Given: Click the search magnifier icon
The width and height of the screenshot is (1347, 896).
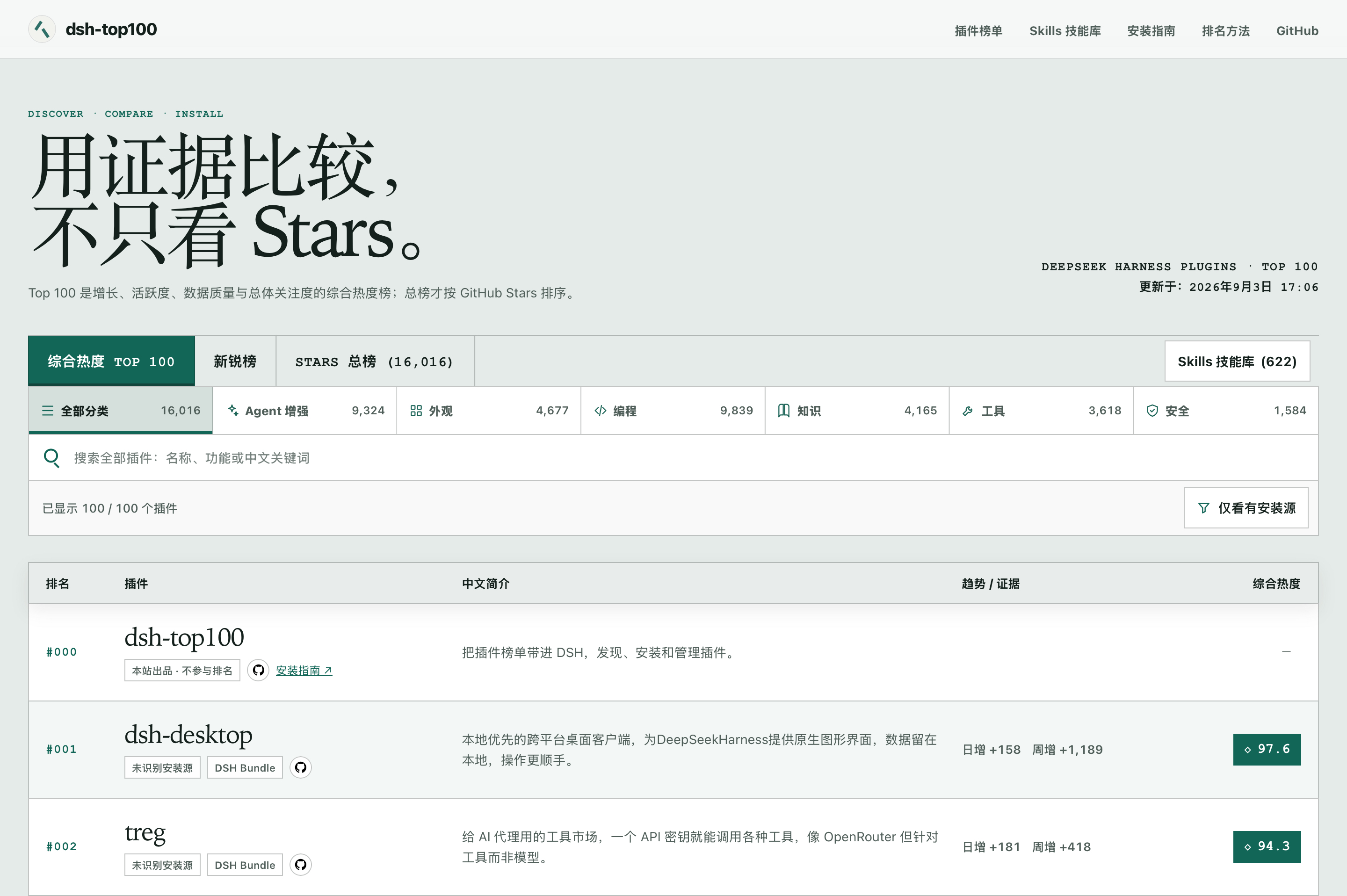Looking at the screenshot, I should pos(51,458).
